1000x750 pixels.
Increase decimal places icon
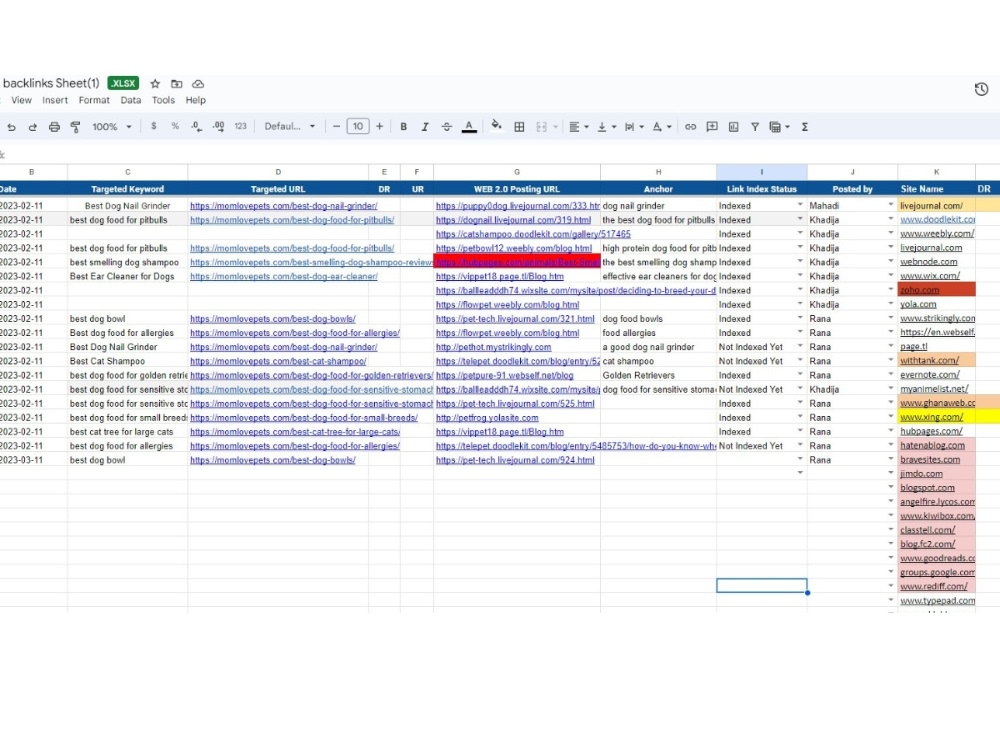218,126
